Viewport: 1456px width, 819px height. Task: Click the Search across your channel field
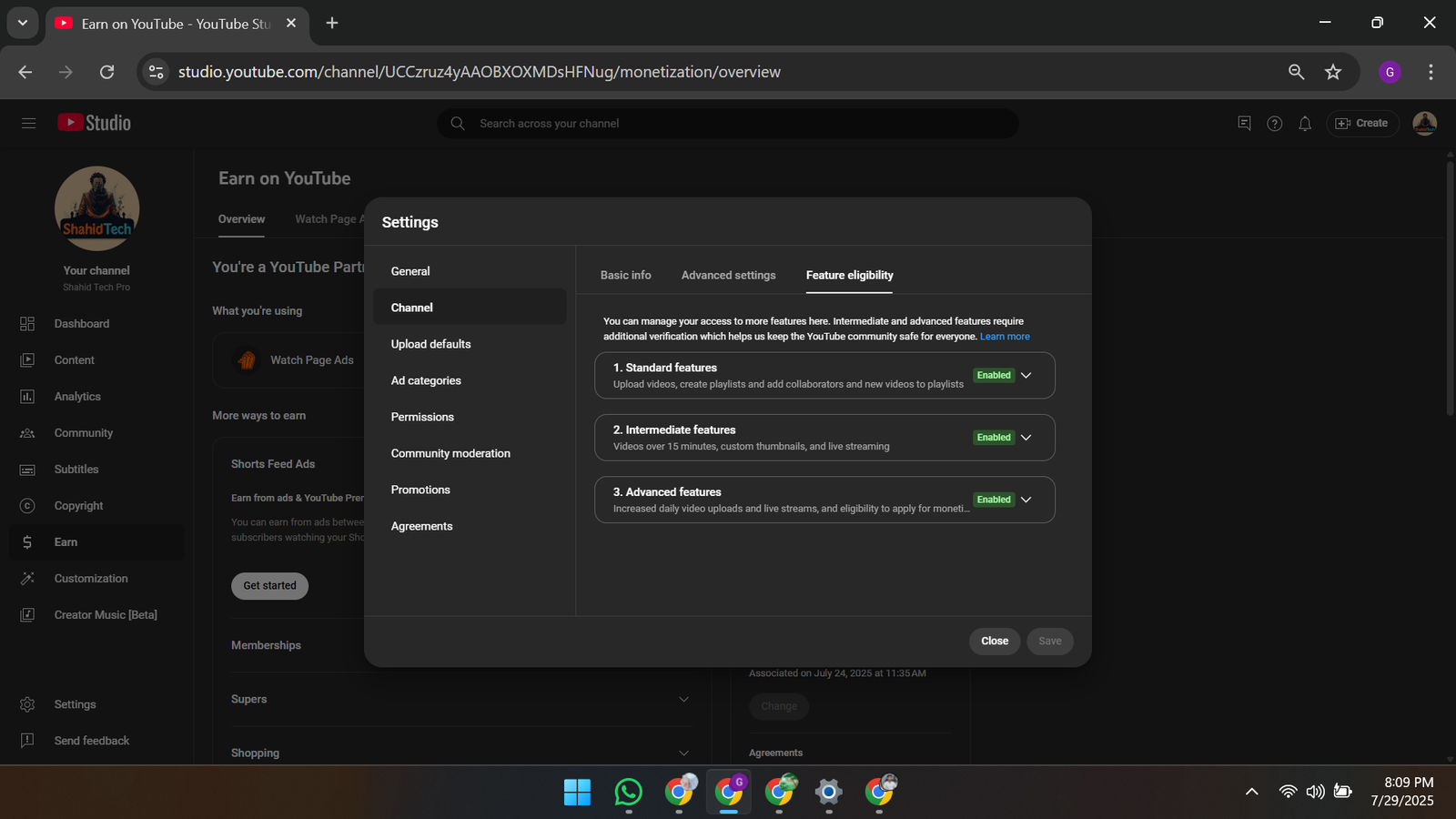(728, 123)
